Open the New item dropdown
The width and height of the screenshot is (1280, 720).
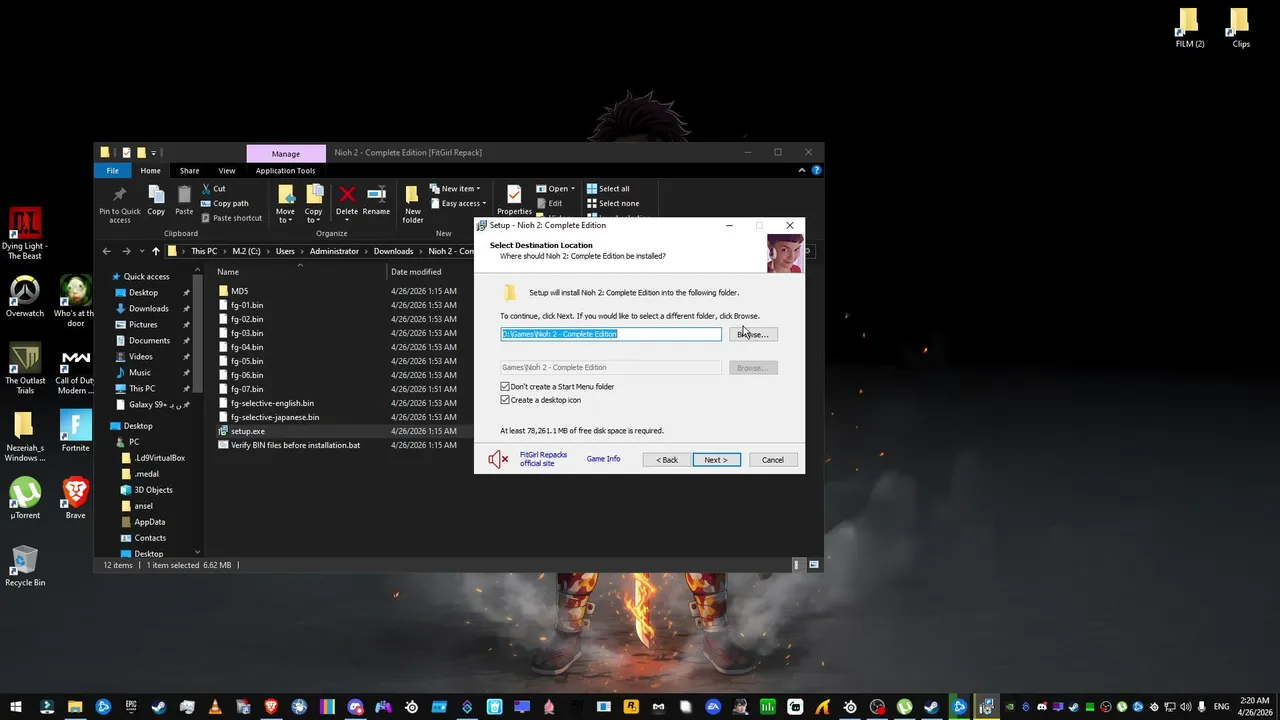pos(454,188)
